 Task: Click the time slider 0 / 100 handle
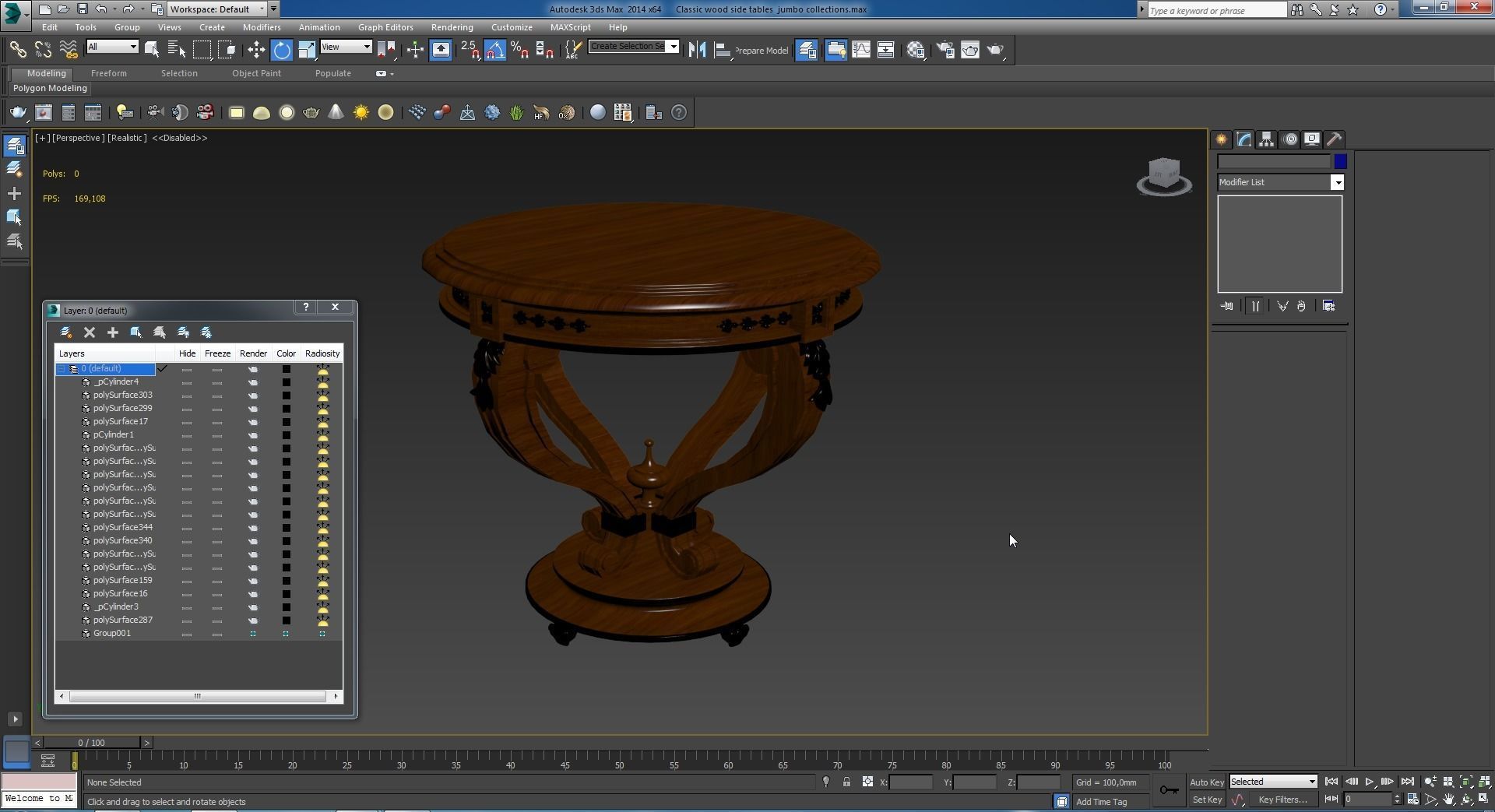pos(91,743)
